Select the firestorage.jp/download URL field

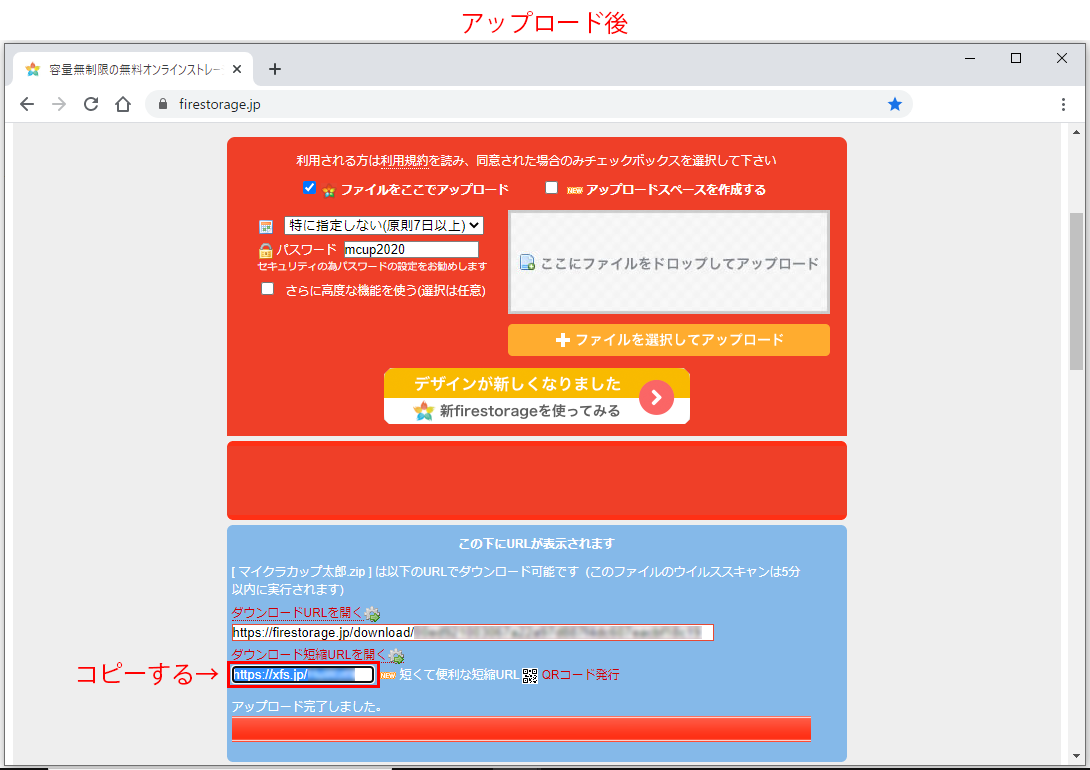point(473,632)
